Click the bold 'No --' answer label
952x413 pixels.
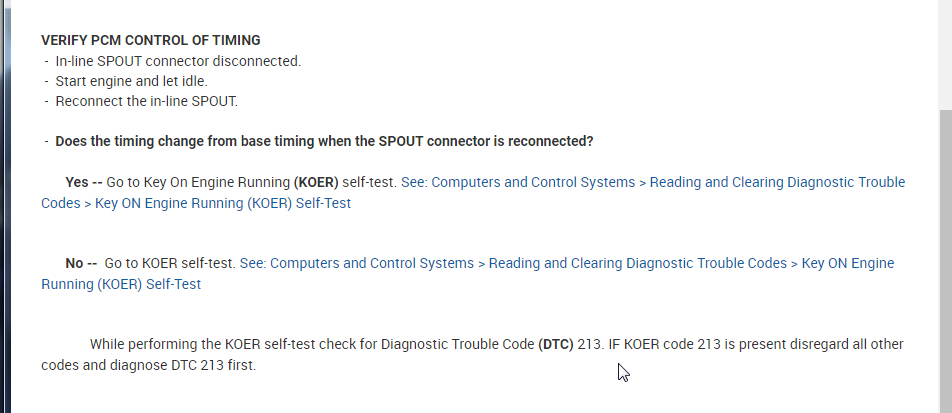(81, 263)
